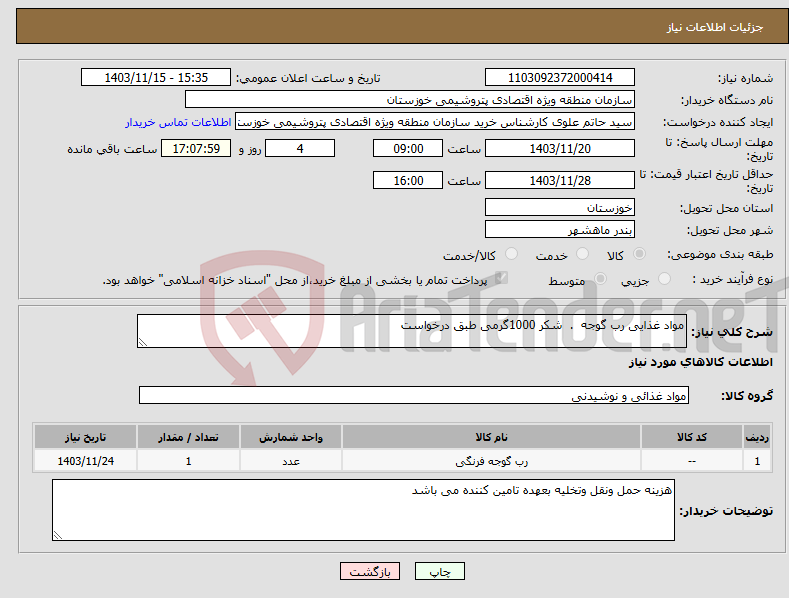
Task: Click the announcement date field 1403/11/15 - 15:35
Action: pyautogui.click(x=155, y=78)
